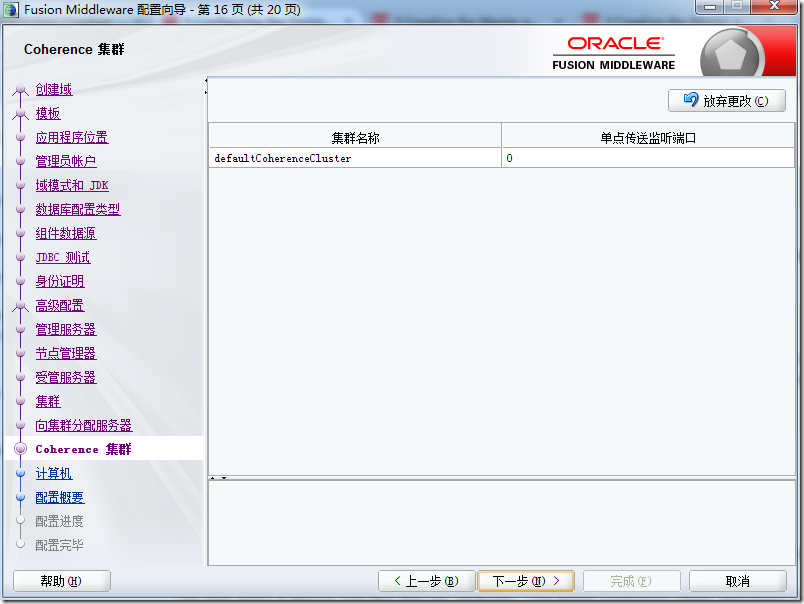Click the step bullet beside 计算机
This screenshot has height=604, width=804.
21,473
